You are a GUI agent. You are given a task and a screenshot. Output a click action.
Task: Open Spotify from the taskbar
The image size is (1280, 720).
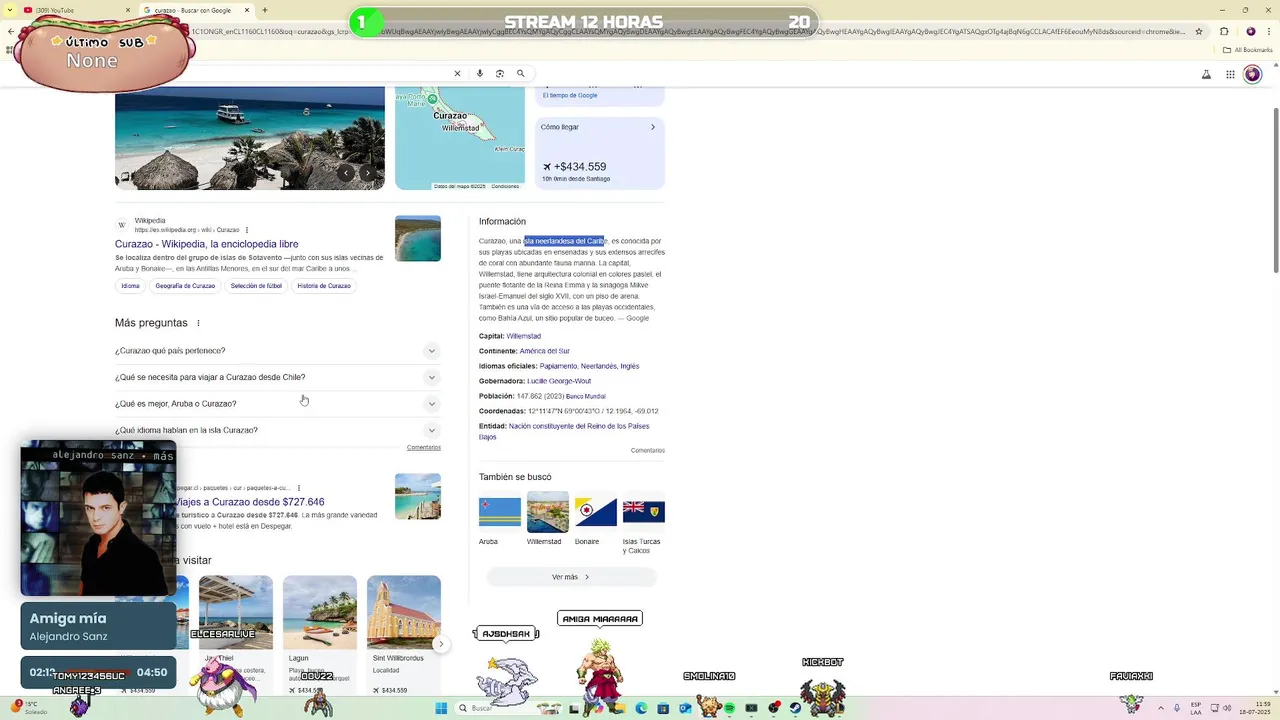(729, 708)
